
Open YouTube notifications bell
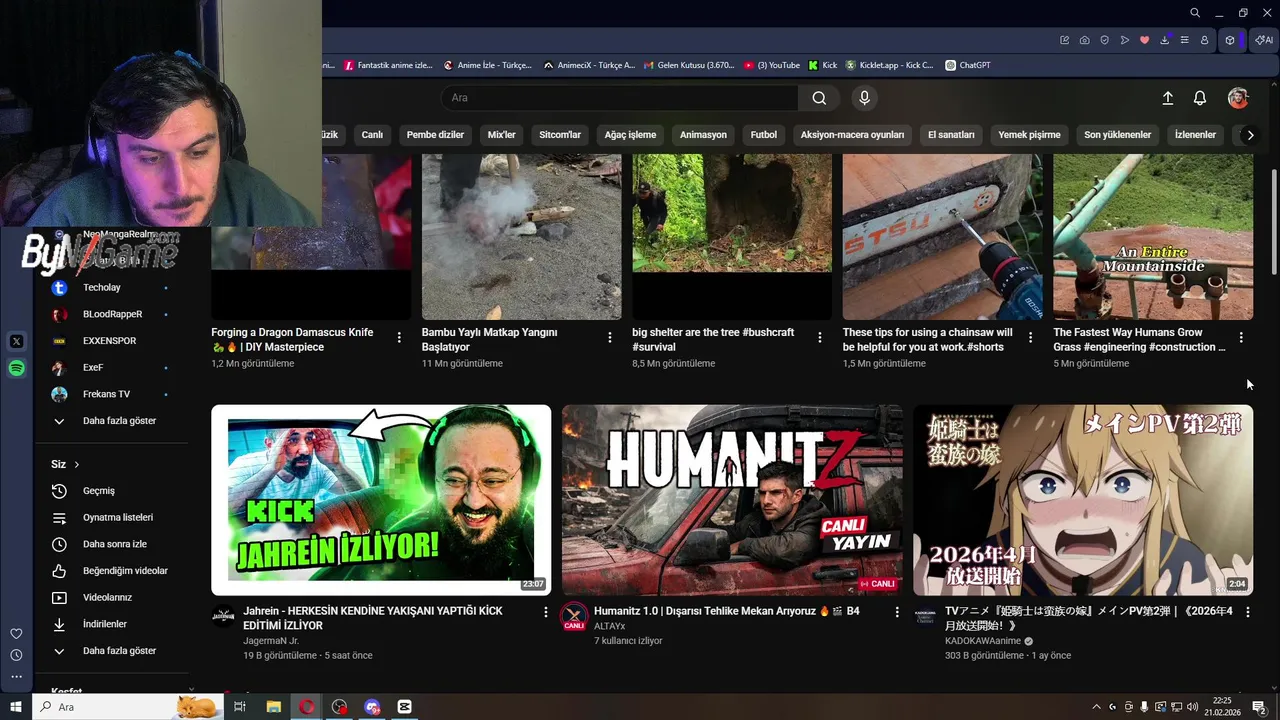click(x=1200, y=98)
